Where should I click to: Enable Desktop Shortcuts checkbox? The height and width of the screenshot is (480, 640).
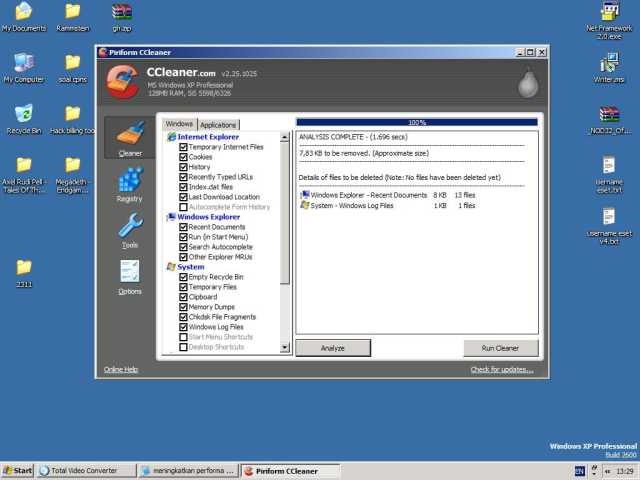183,347
